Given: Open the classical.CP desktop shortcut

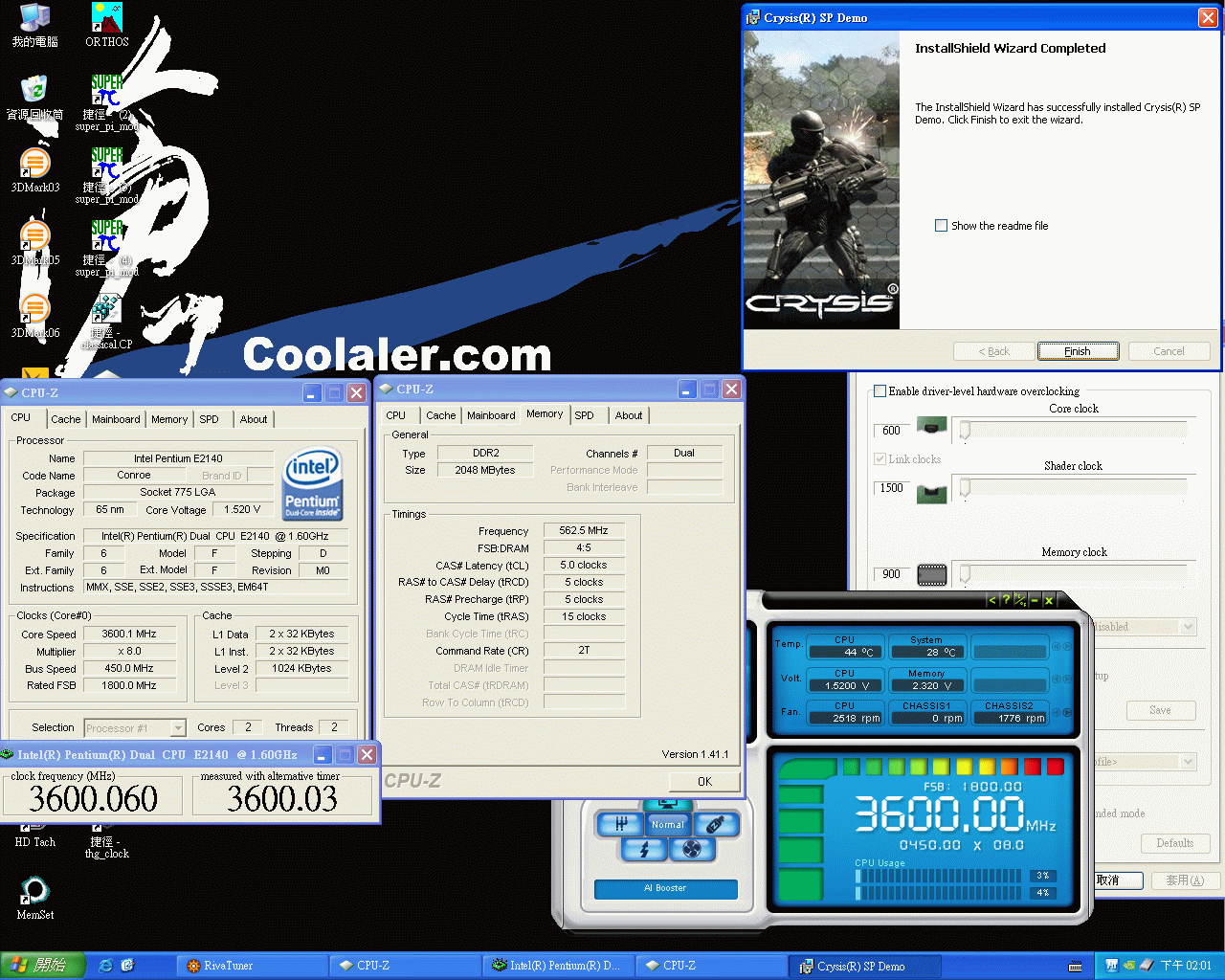Looking at the screenshot, I should pyautogui.click(x=107, y=322).
